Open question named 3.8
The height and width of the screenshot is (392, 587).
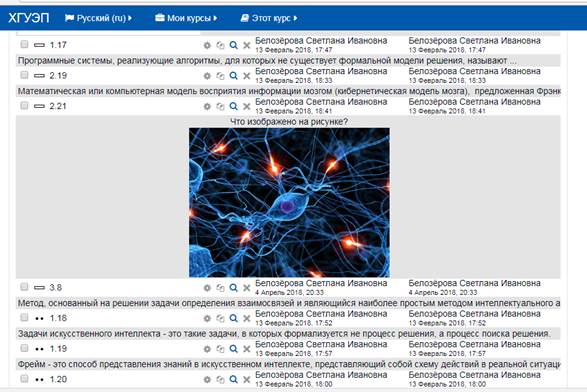click(56, 288)
